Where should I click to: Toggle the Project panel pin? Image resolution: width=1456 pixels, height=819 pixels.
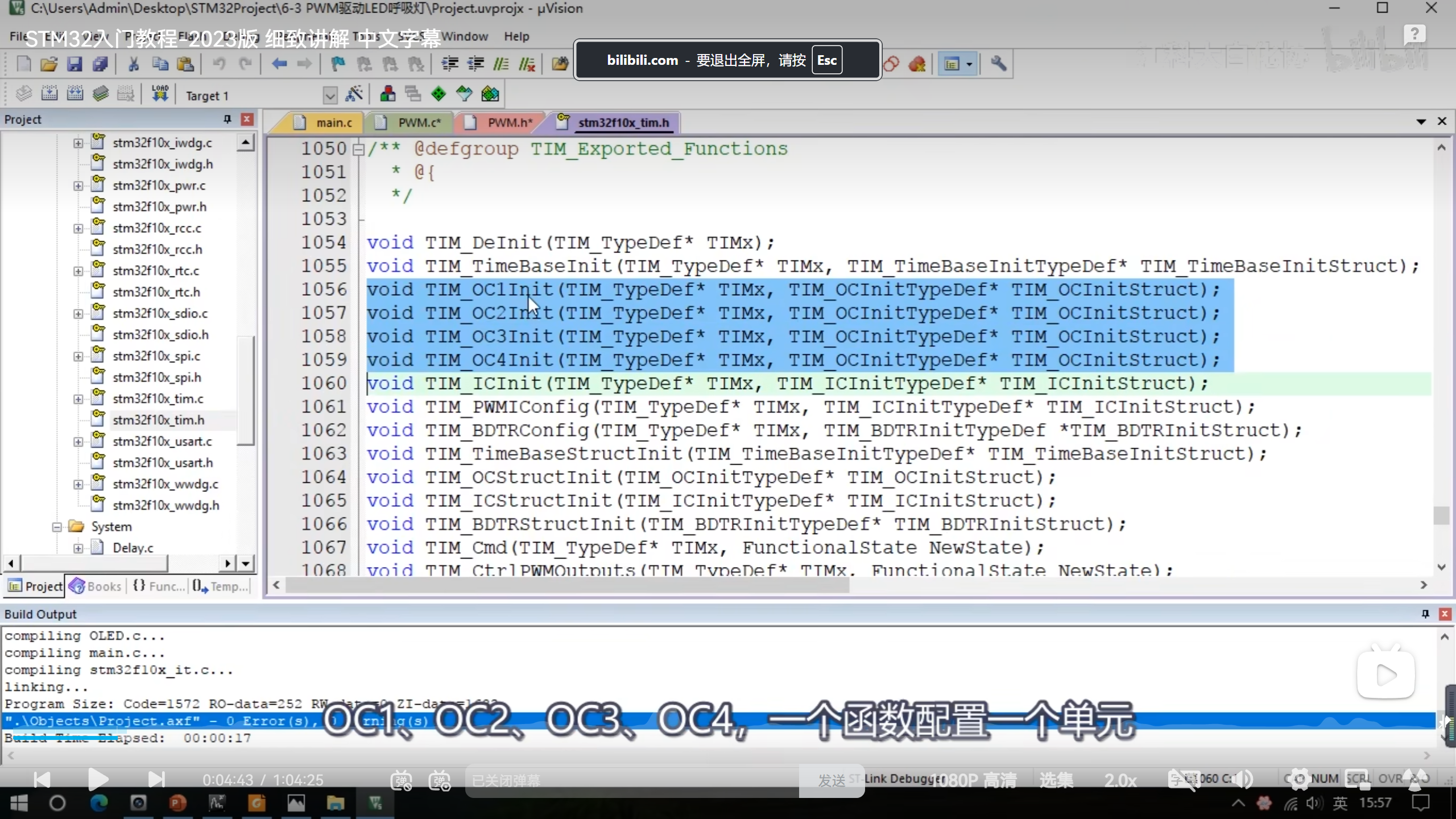[x=227, y=119]
